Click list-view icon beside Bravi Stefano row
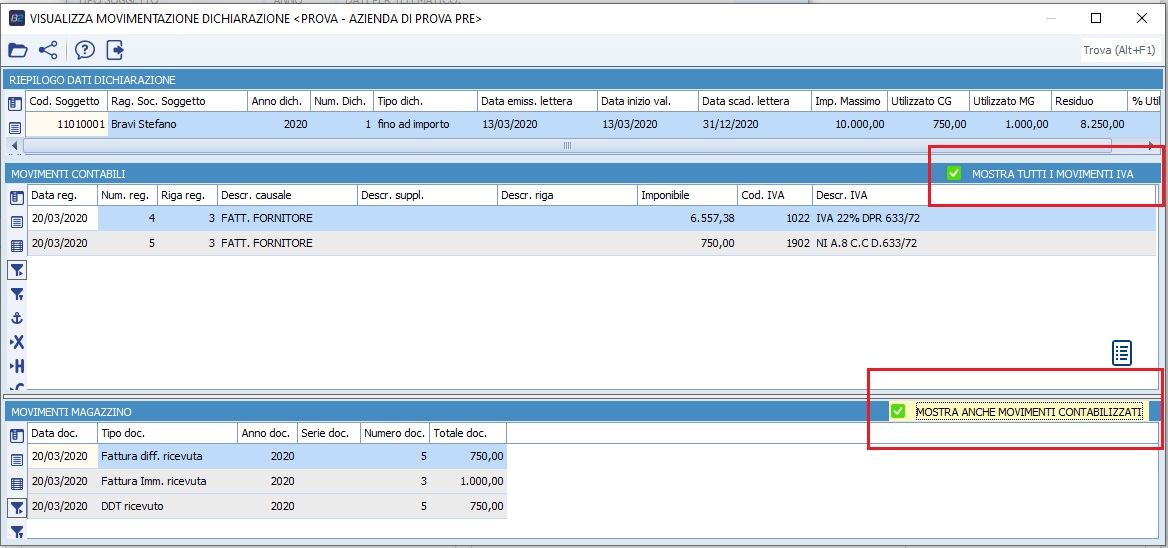Viewport: 1168px width, 548px height. coord(15,127)
